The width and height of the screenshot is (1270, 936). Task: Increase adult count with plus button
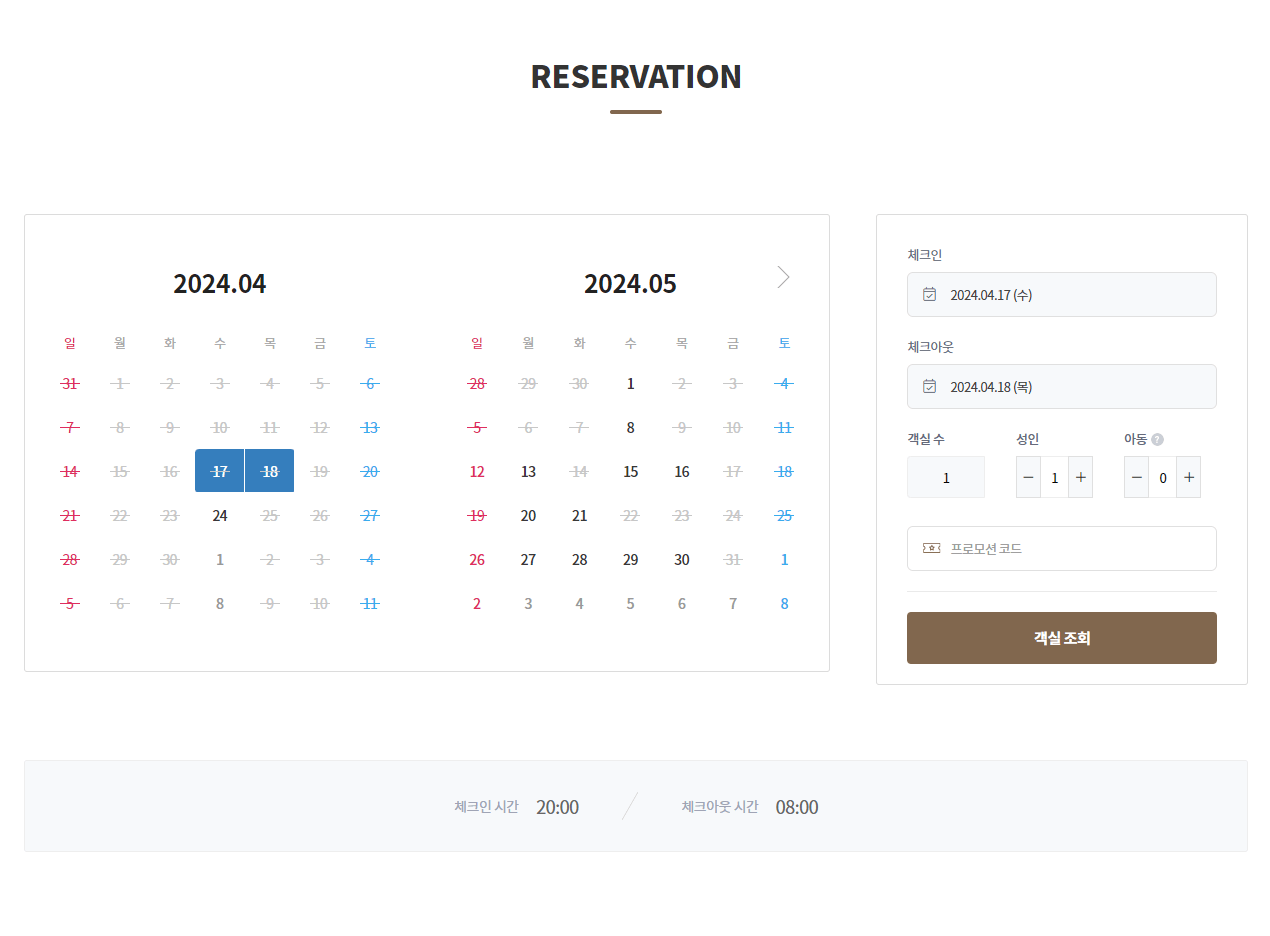pyautogui.click(x=1080, y=477)
